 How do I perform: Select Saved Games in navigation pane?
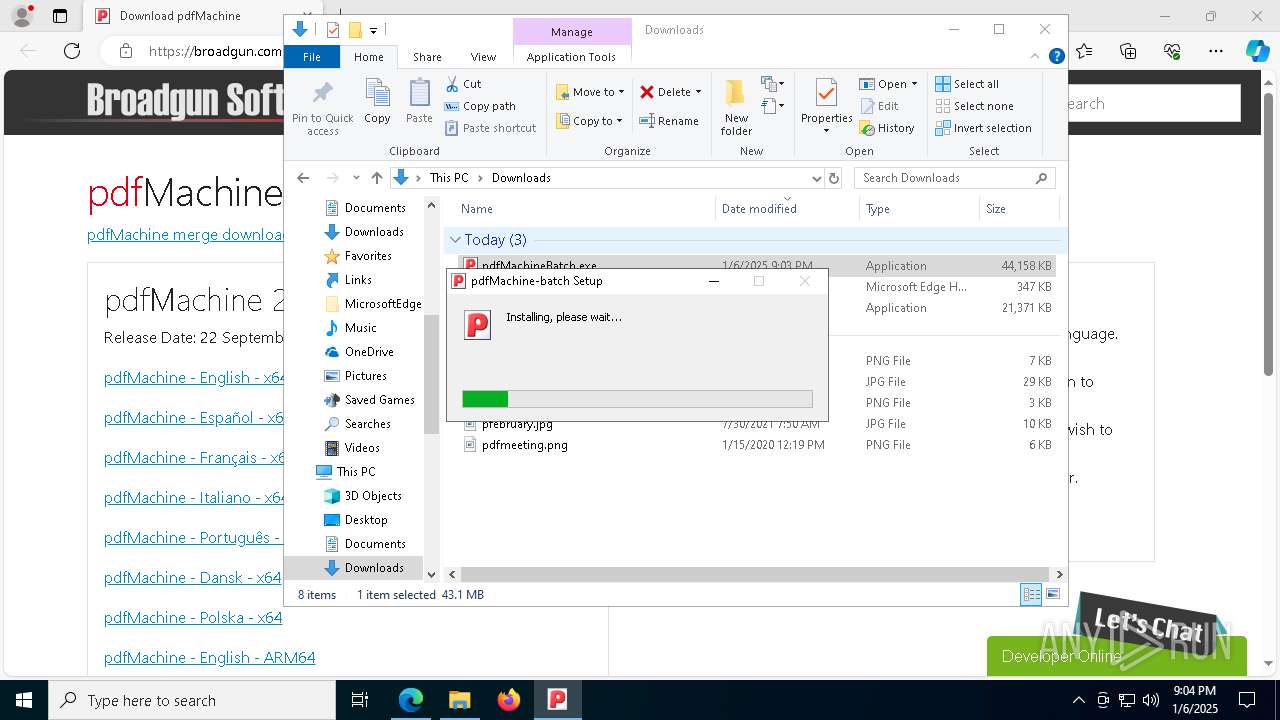point(379,400)
